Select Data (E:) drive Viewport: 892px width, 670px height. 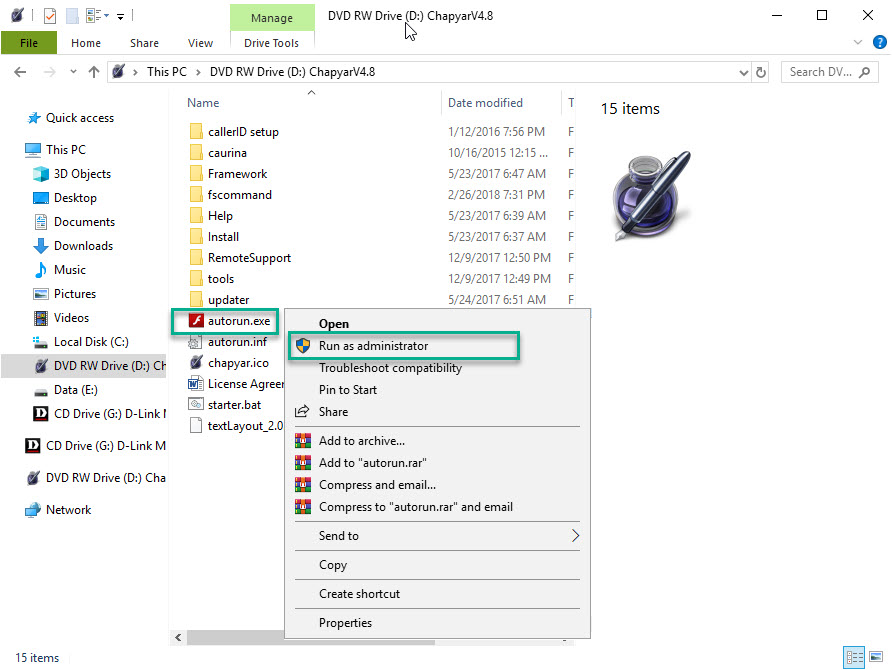click(x=75, y=390)
